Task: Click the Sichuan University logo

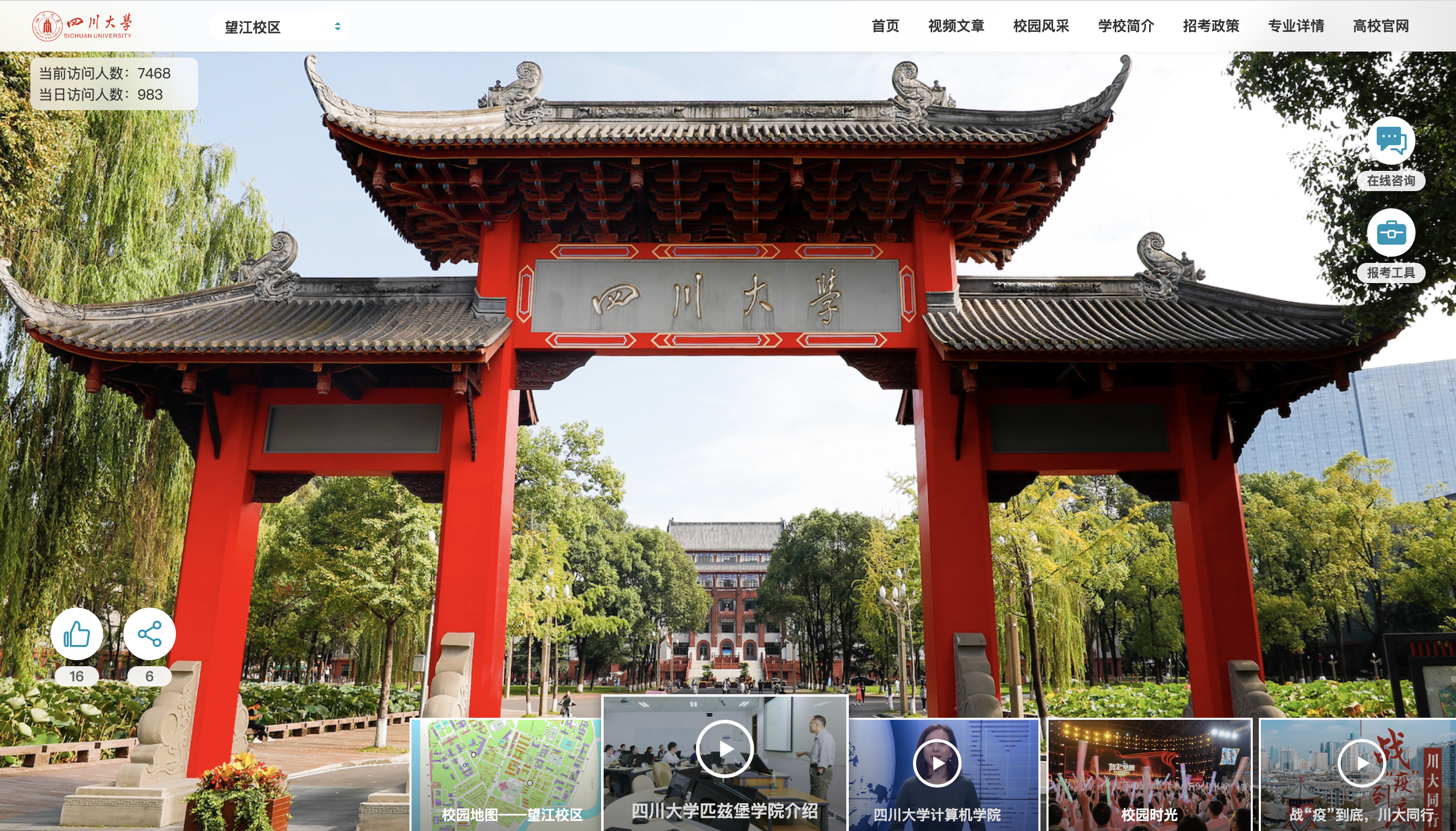Action: (82, 26)
